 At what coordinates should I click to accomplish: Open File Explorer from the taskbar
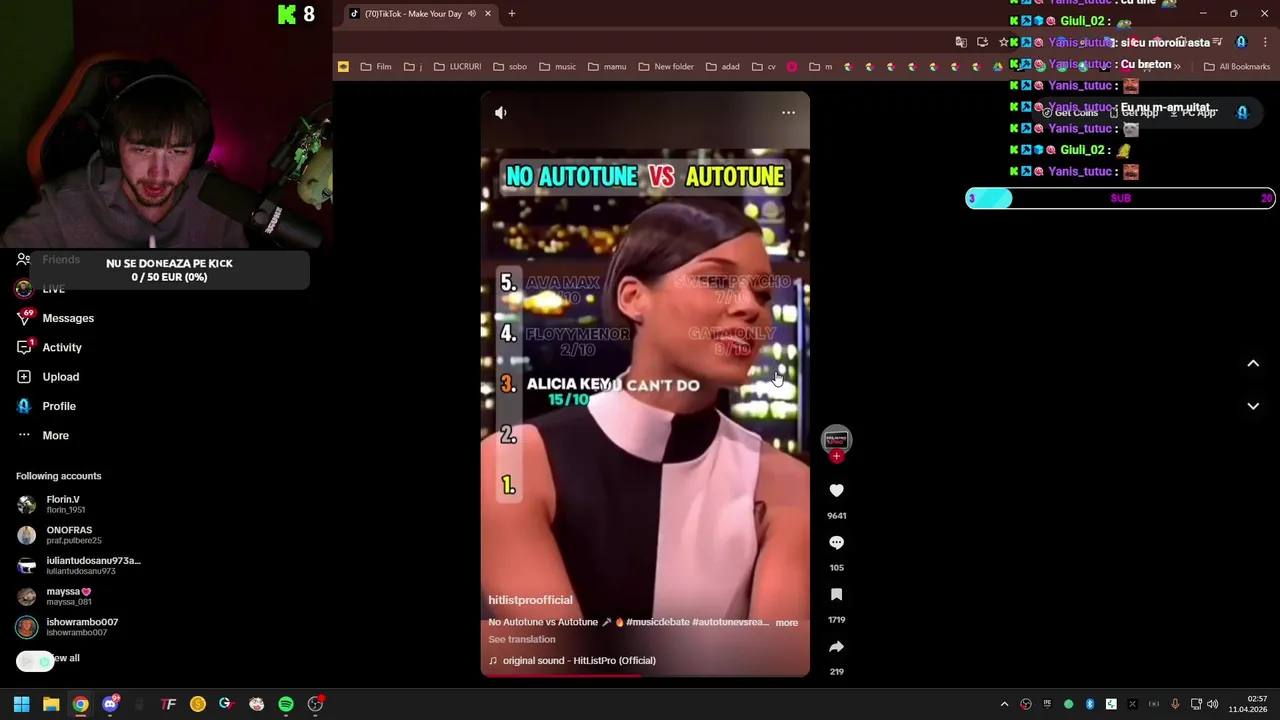tap(51, 704)
